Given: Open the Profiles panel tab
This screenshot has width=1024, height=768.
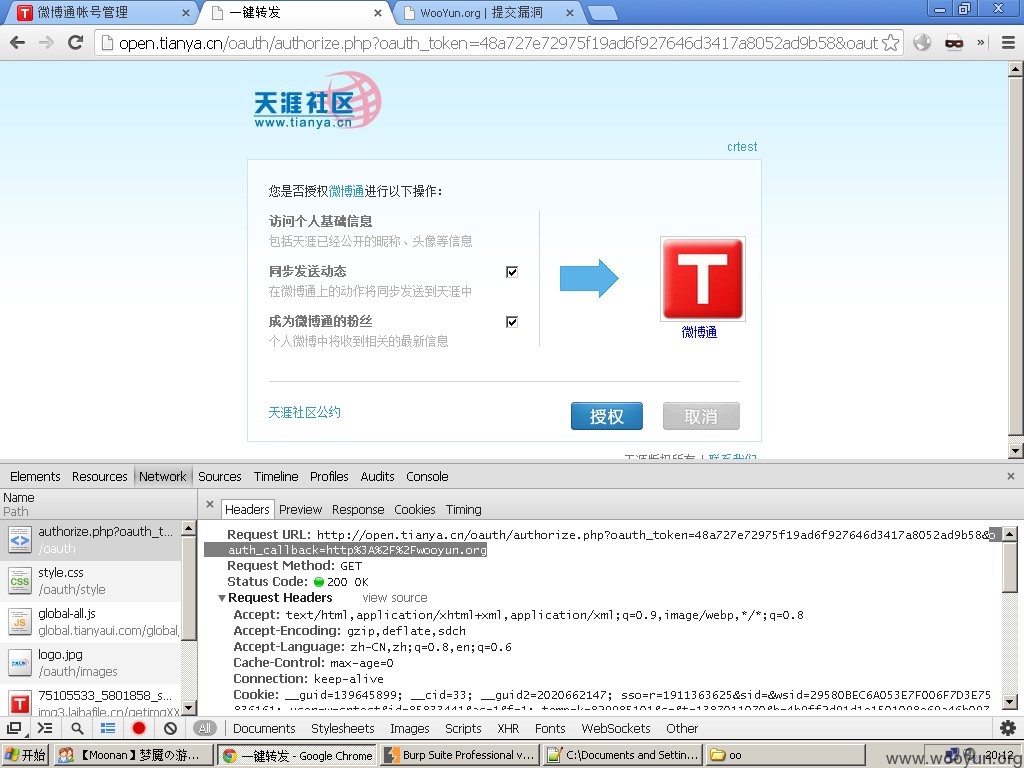Looking at the screenshot, I should click(x=329, y=476).
